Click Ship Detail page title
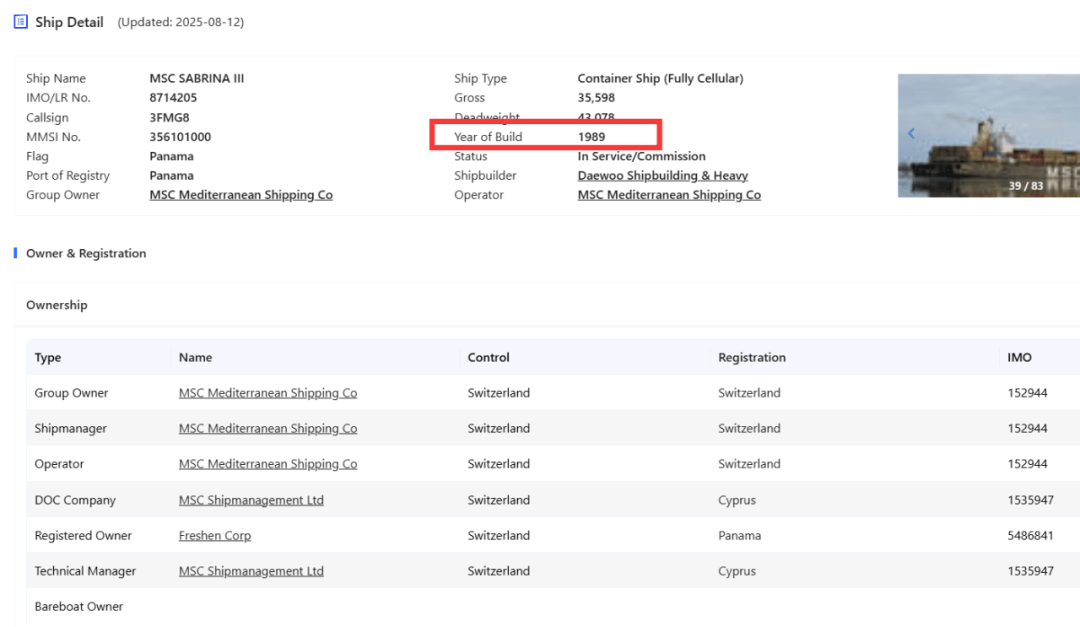 70,22
